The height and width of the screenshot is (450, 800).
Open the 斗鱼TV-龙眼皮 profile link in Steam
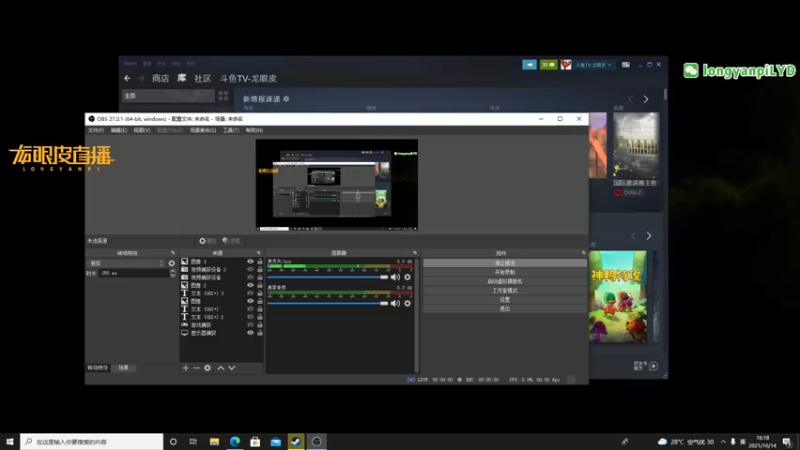[248, 79]
